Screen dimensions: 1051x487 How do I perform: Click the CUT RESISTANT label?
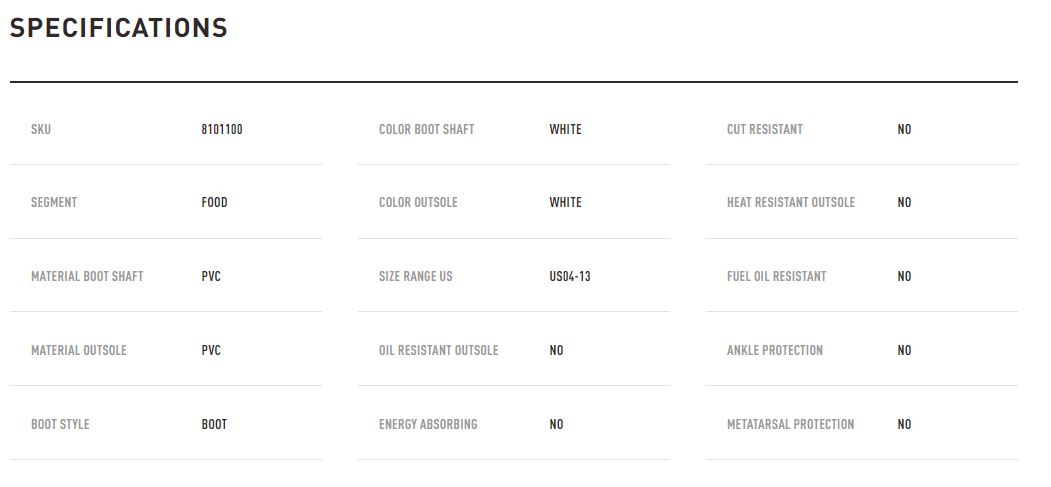[x=765, y=129]
